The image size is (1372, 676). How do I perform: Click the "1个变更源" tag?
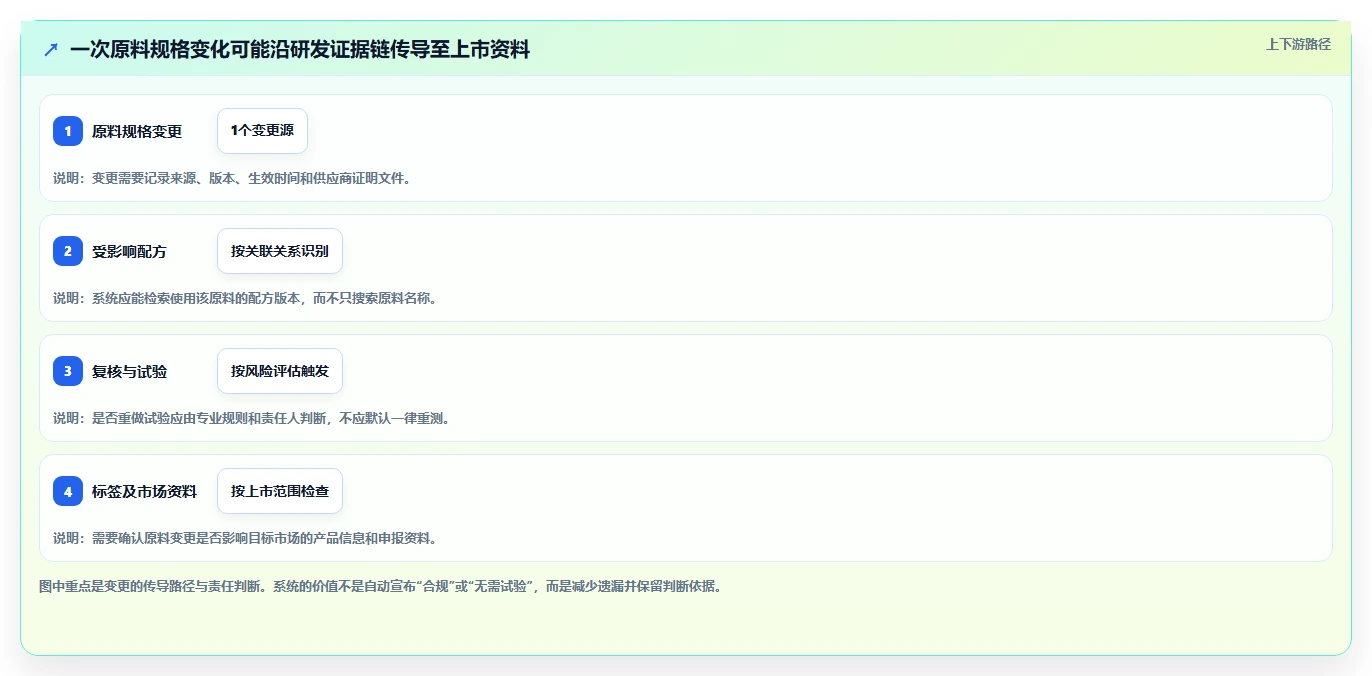(x=262, y=131)
